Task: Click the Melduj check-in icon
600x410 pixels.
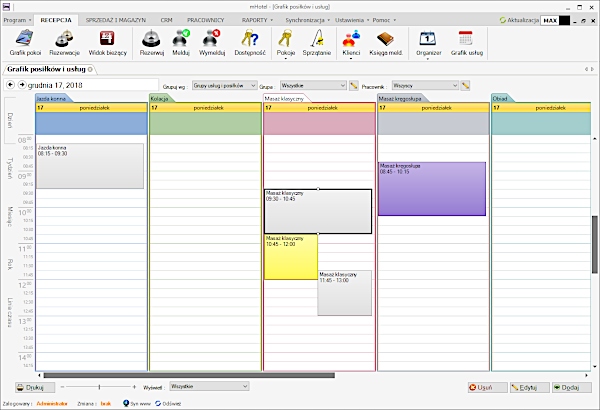Action: (x=181, y=41)
